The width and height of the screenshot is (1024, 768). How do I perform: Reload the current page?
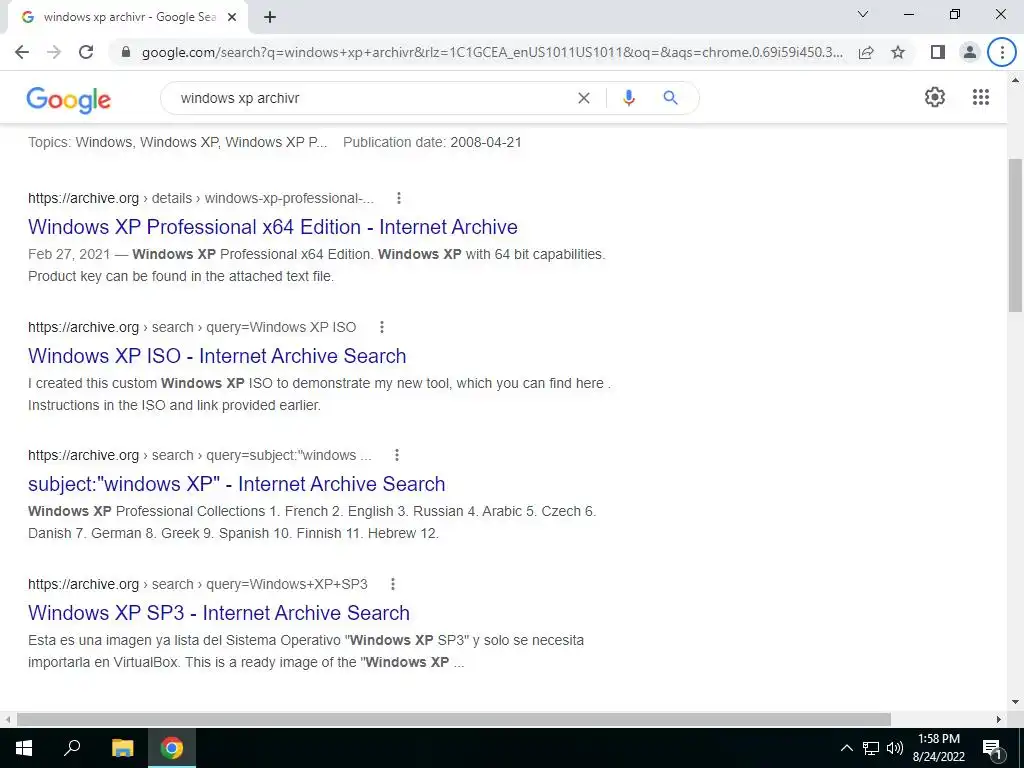pyautogui.click(x=86, y=52)
